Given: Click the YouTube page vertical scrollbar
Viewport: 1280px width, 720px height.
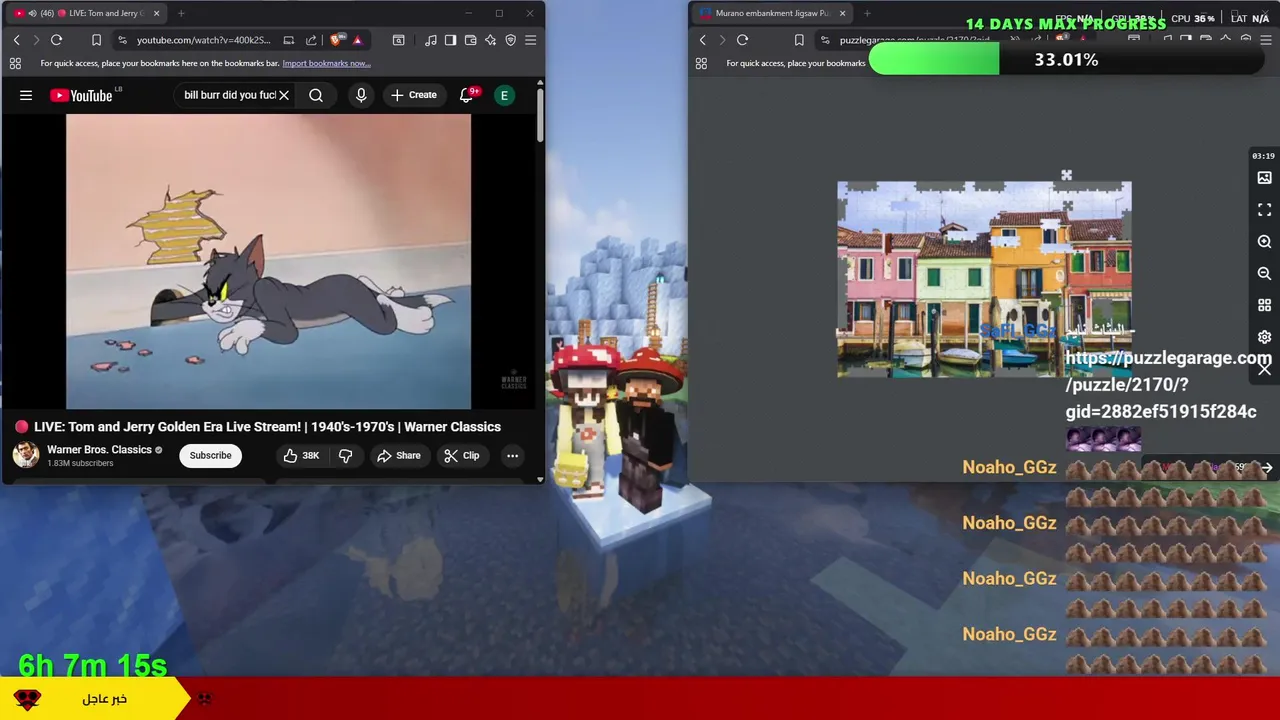Looking at the screenshot, I should point(541,115).
